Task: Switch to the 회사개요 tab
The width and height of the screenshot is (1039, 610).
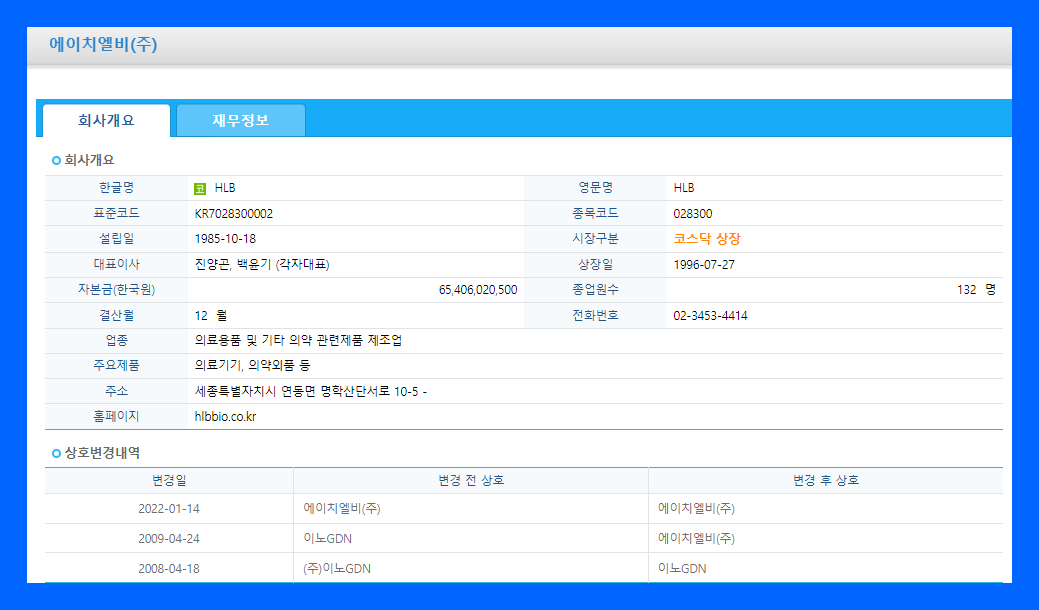Action: click(106, 121)
